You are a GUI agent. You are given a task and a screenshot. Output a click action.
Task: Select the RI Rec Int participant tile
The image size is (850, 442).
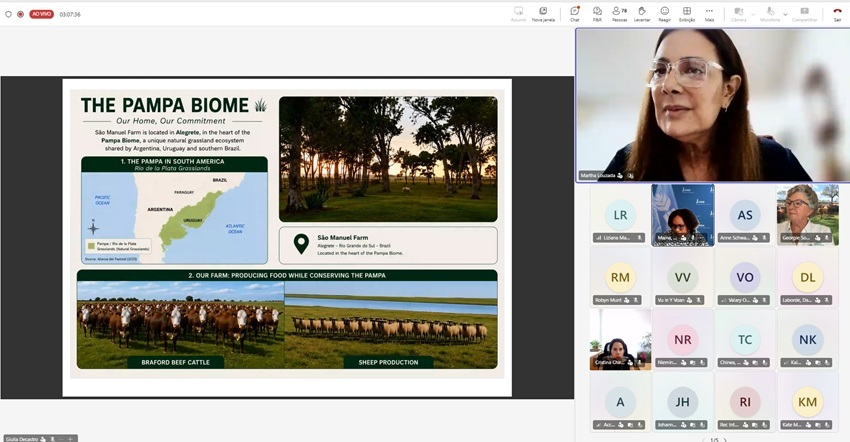pyautogui.click(x=745, y=402)
